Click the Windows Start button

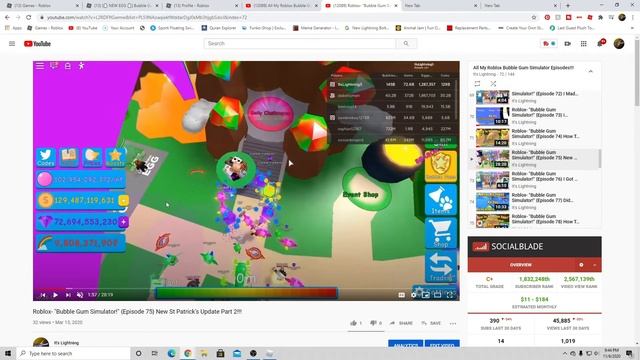click(x=8, y=353)
